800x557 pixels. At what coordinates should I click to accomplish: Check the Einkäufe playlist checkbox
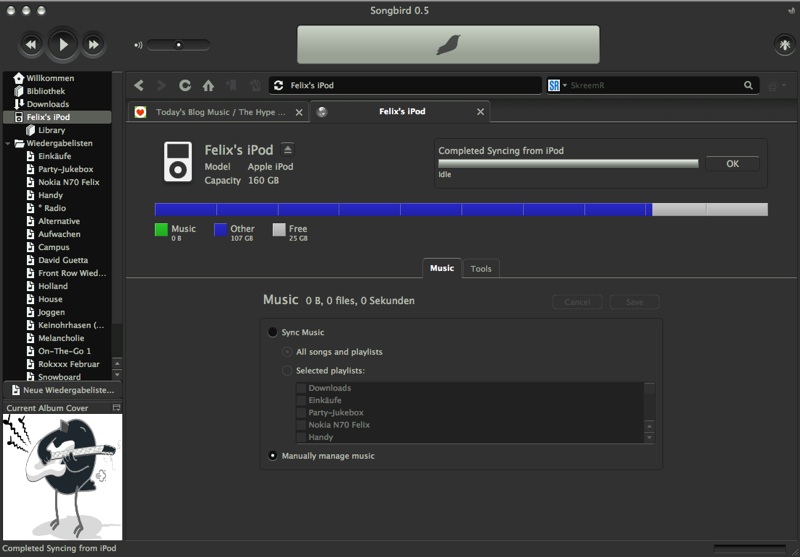coord(302,400)
